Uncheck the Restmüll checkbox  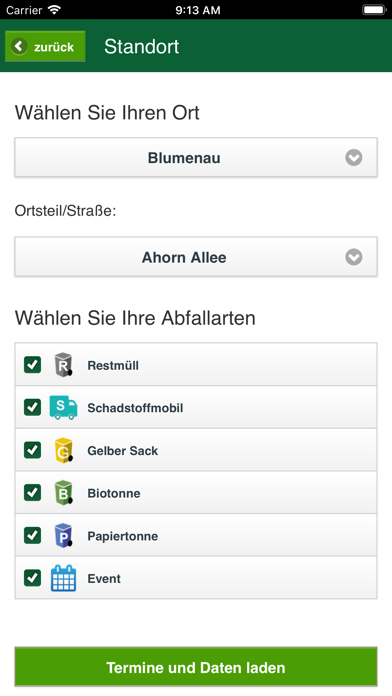tap(32, 365)
